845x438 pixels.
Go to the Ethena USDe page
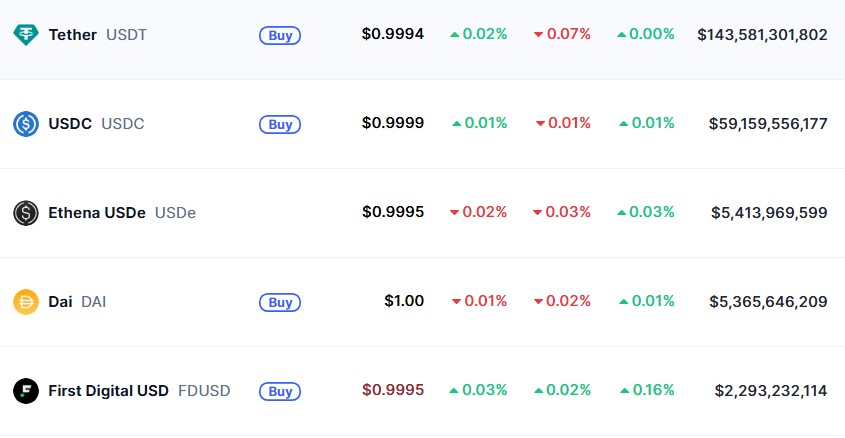point(122,213)
